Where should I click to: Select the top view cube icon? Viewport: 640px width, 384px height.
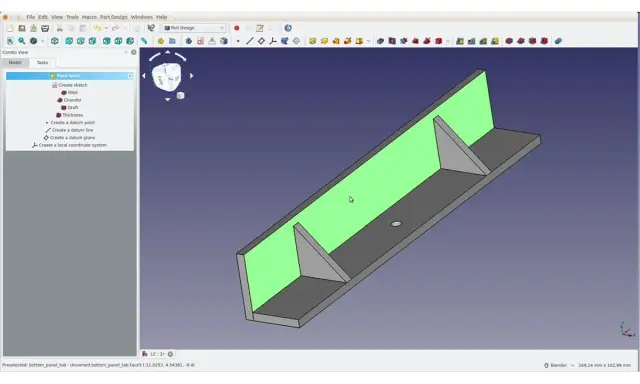click(x=81, y=41)
